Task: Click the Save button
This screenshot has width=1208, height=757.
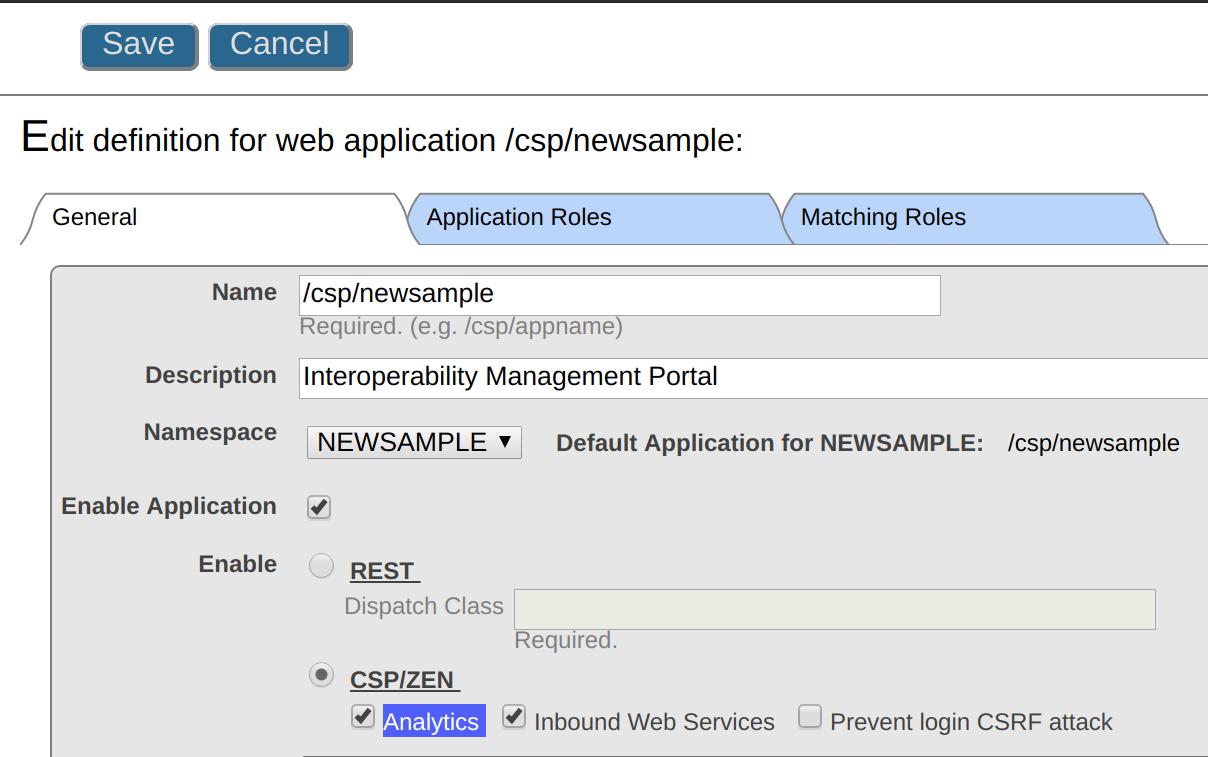Action: point(139,46)
